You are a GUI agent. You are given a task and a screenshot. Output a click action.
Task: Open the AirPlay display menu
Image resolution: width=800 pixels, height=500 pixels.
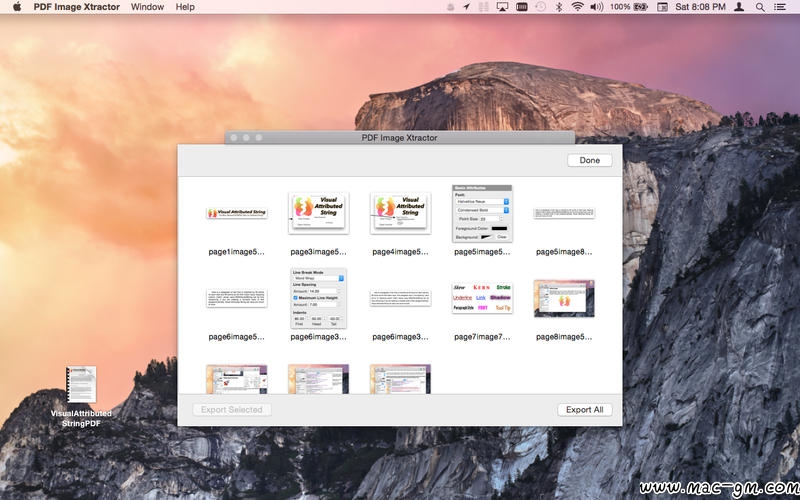[503, 7]
